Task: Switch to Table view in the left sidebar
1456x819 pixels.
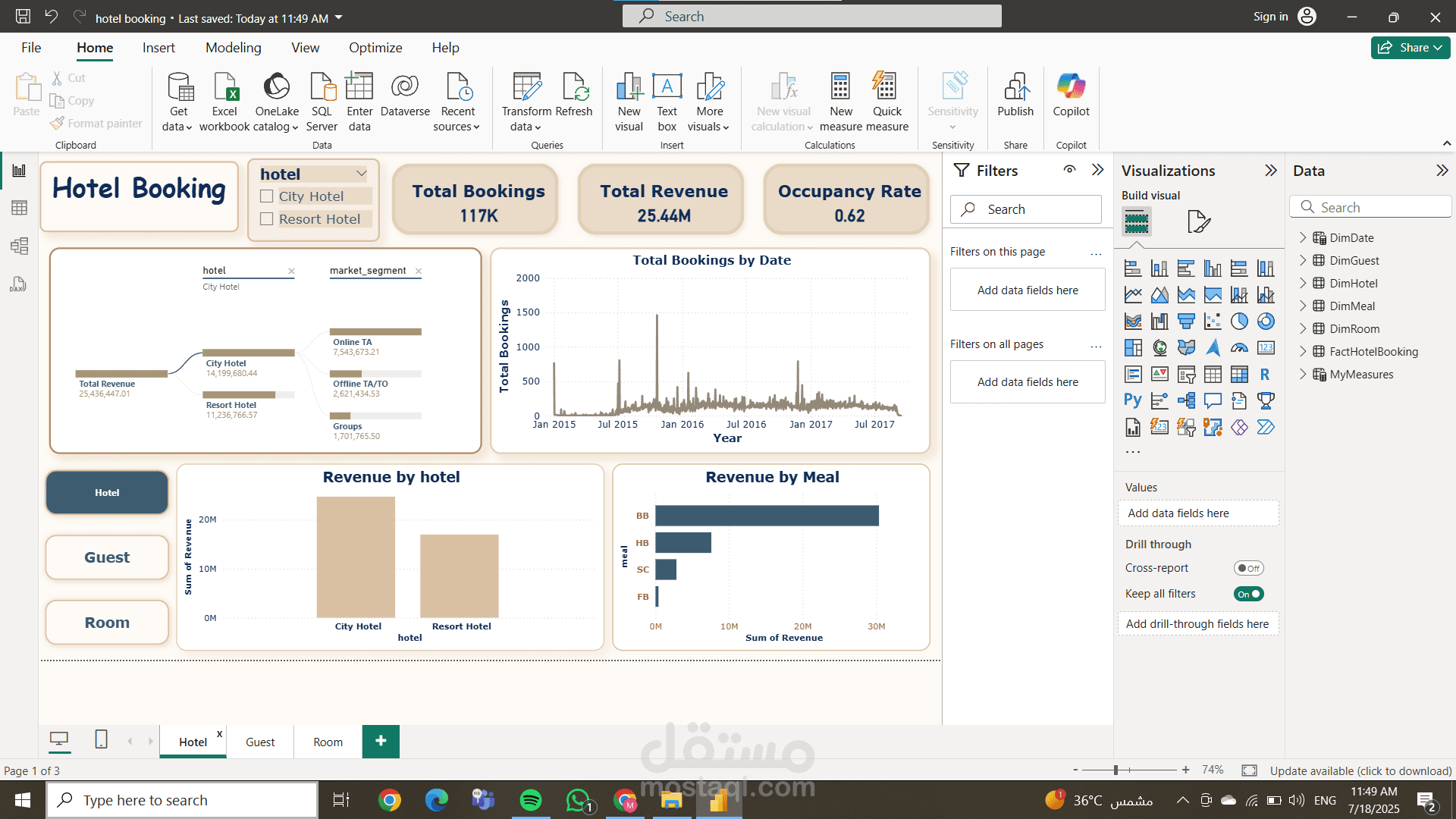Action: 19,208
